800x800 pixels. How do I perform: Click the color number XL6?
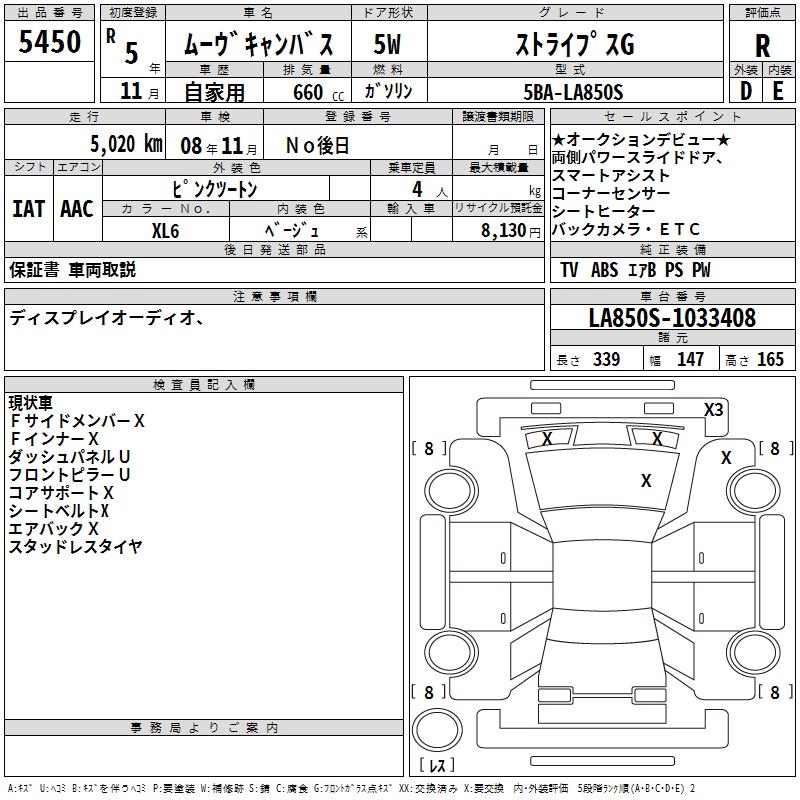165,231
